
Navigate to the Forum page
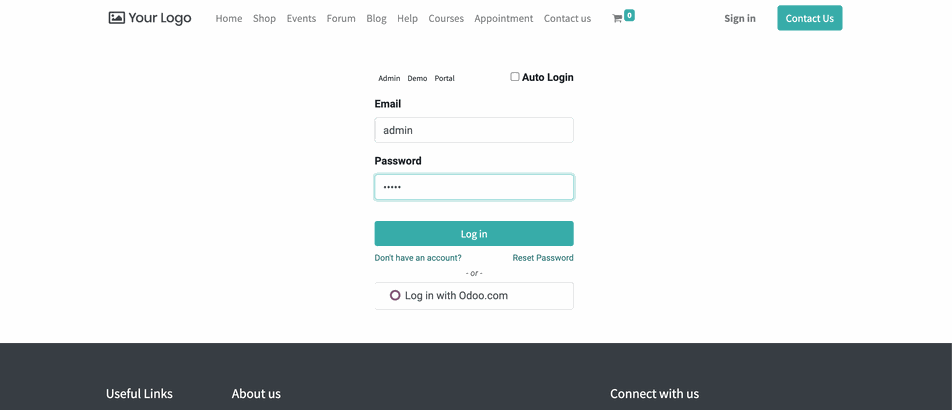click(x=341, y=19)
